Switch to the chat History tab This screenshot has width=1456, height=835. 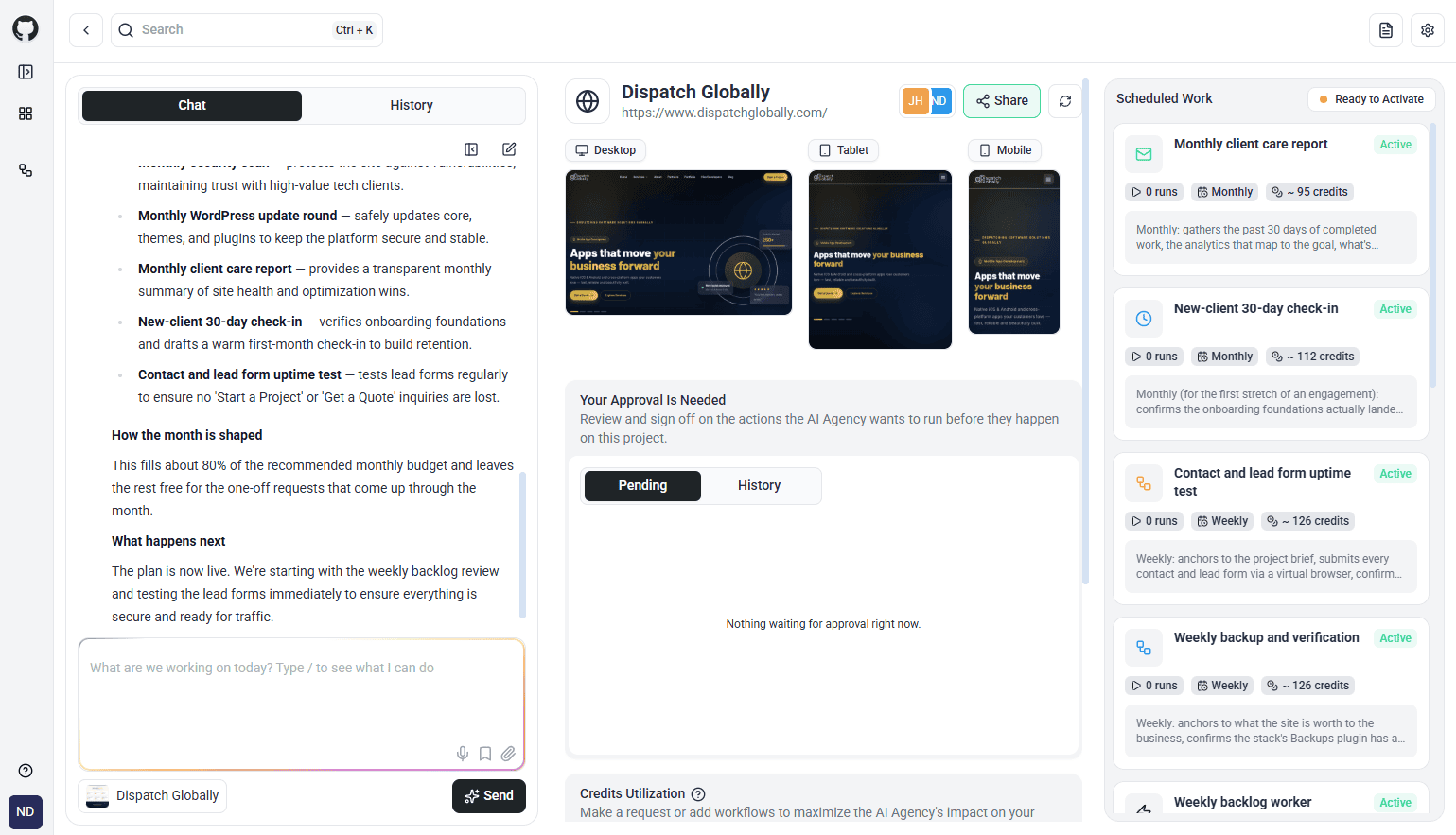[412, 106]
